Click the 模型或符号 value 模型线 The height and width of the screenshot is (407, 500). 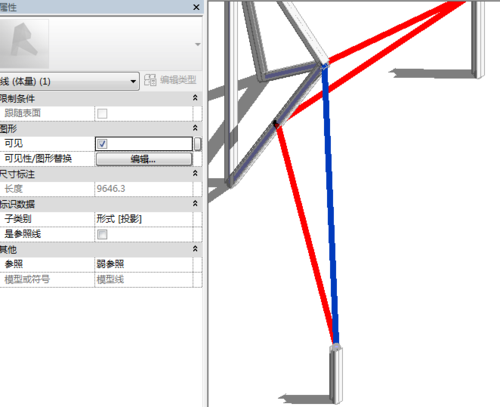coord(110,279)
